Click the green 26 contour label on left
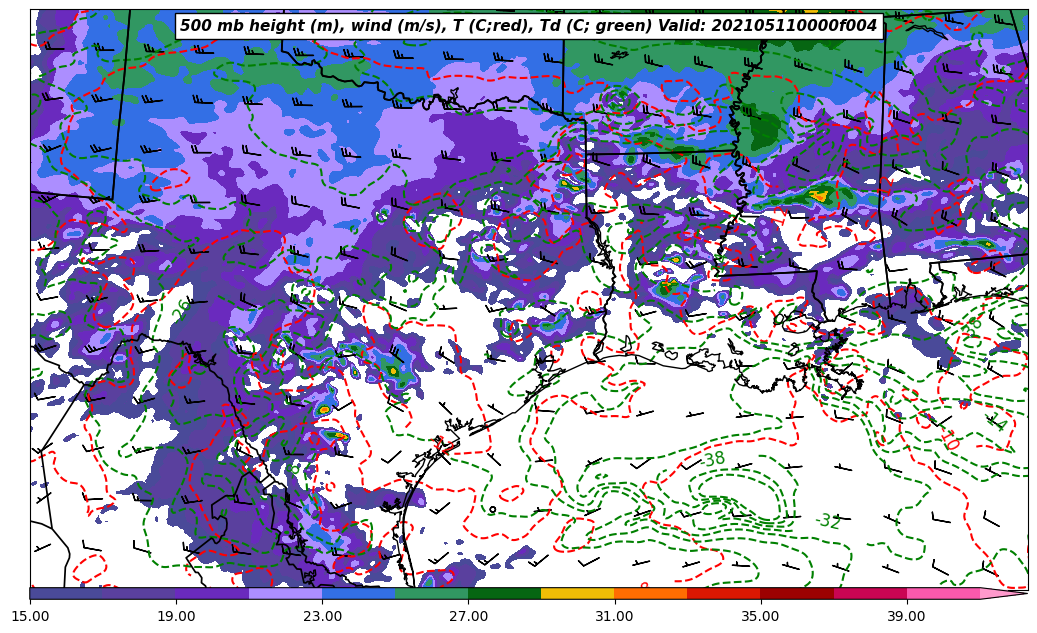 pos(181,310)
